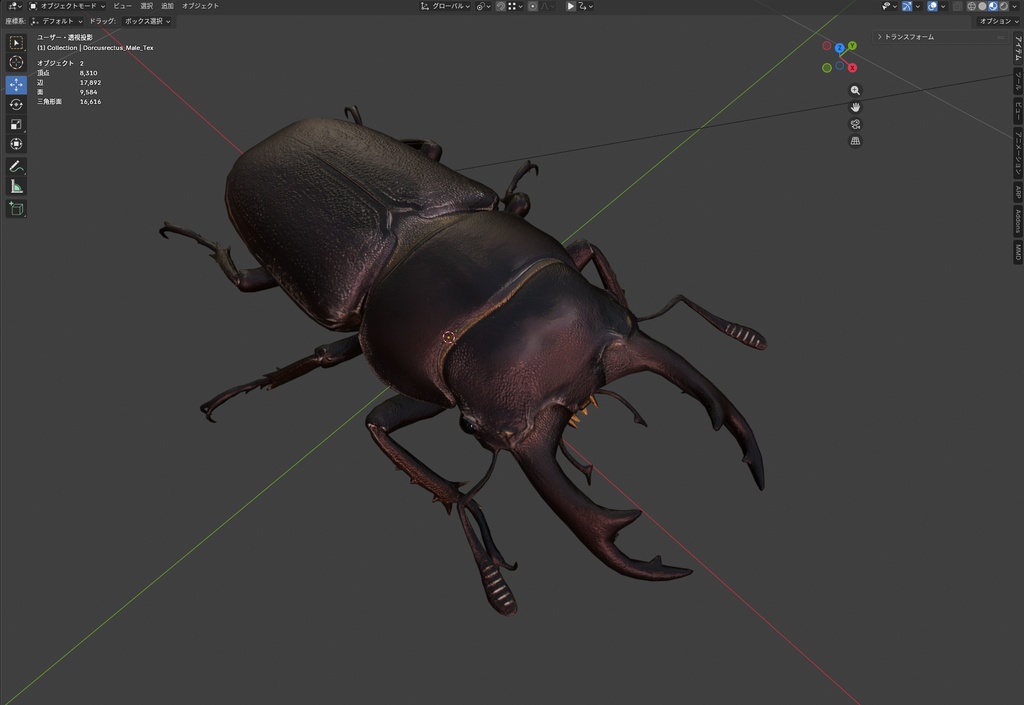1024x705 pixels.
Task: Switch to material preview shading mode
Action: 993,6
